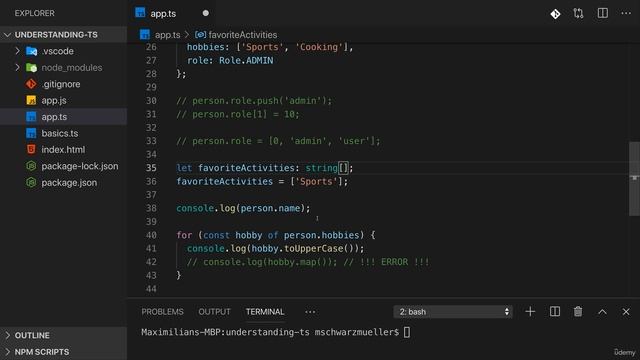
Task: Click the node_modules folder icon
Action: point(31,68)
